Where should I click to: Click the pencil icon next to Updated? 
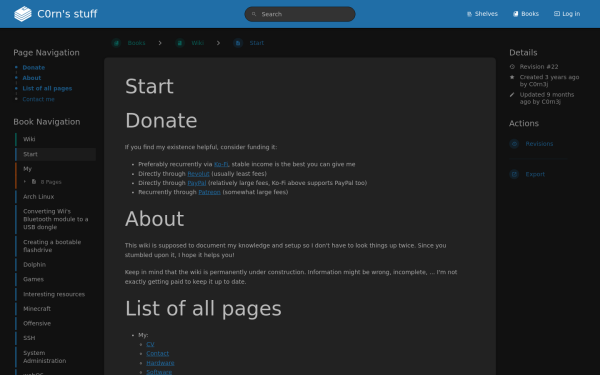point(512,95)
